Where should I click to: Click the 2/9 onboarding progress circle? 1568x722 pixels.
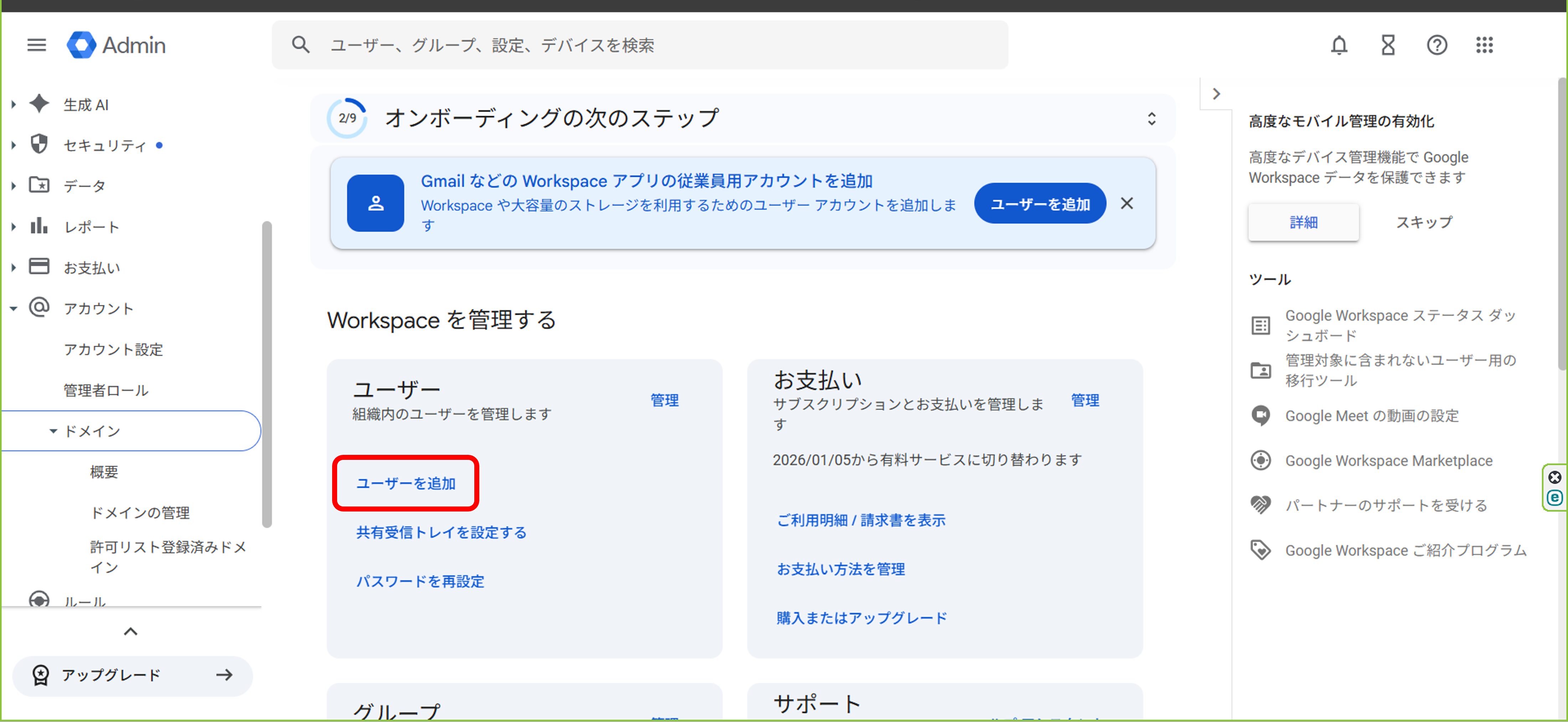click(347, 118)
